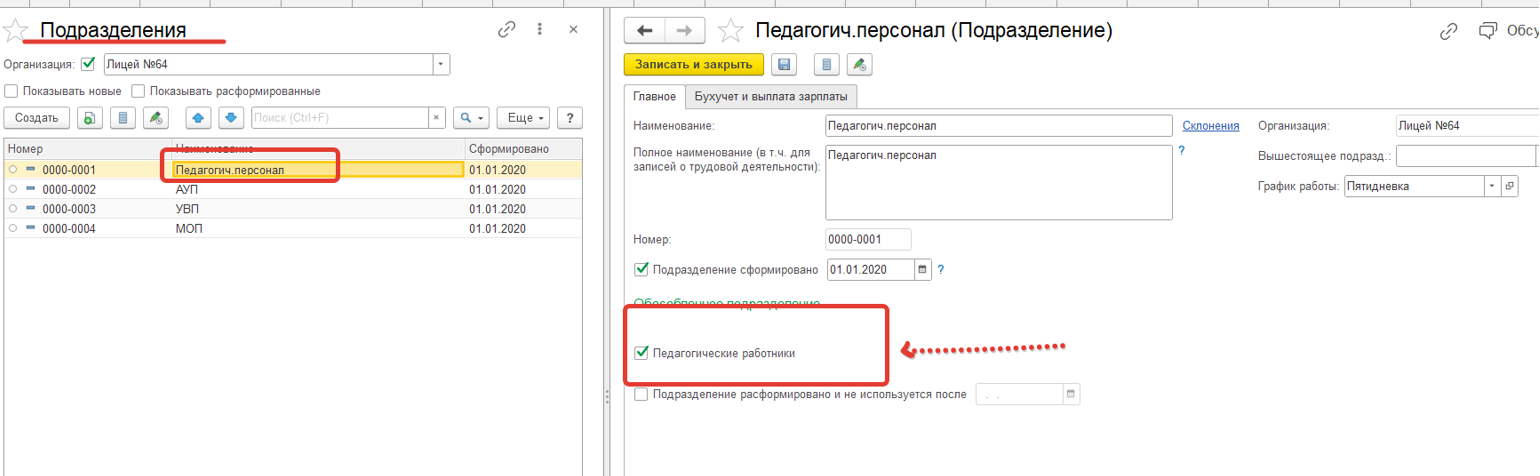Get link icon in Подразделения panel header
Viewport: 1540px width, 476px height.
tap(506, 30)
